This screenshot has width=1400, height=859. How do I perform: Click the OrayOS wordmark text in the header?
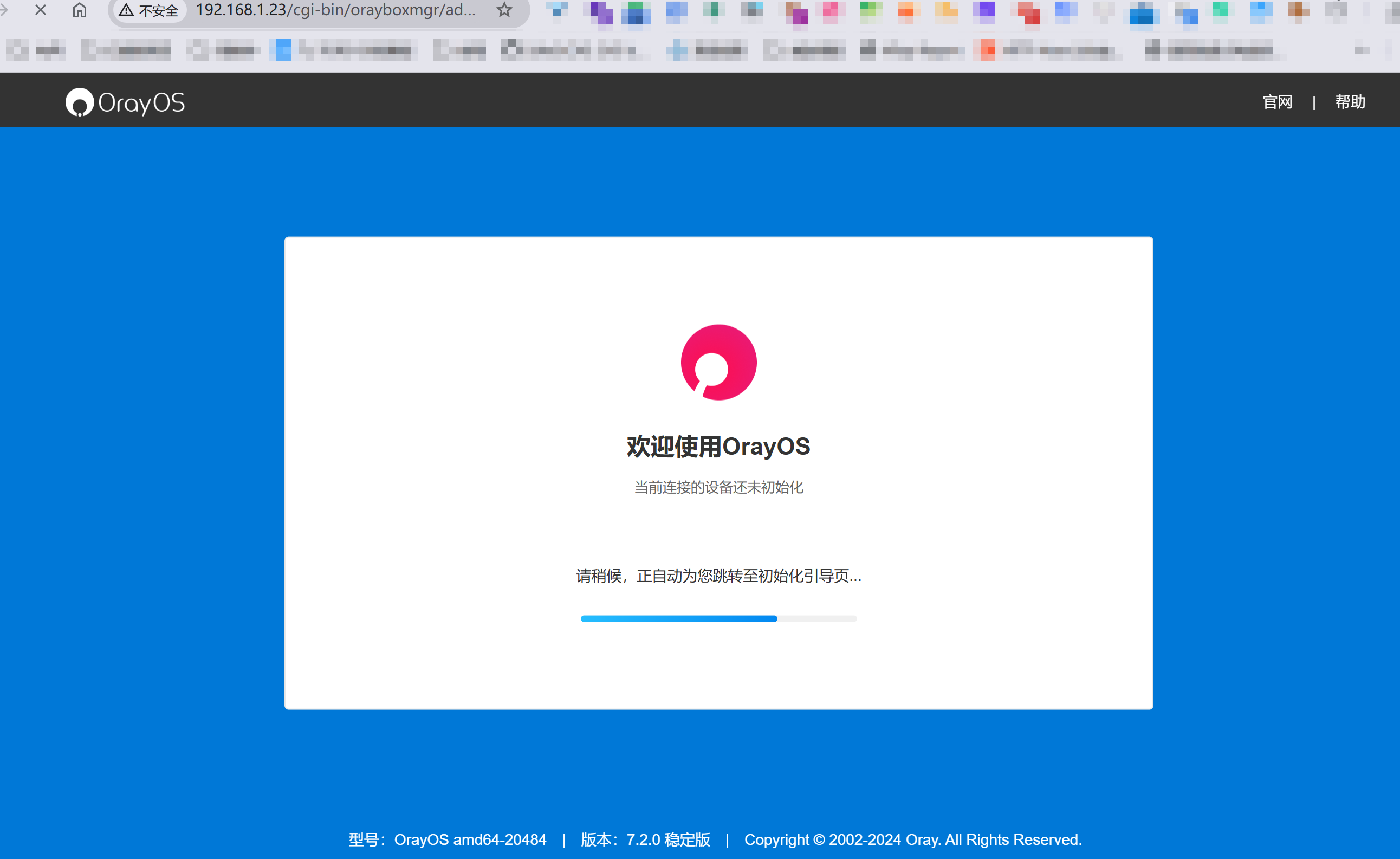pos(141,103)
